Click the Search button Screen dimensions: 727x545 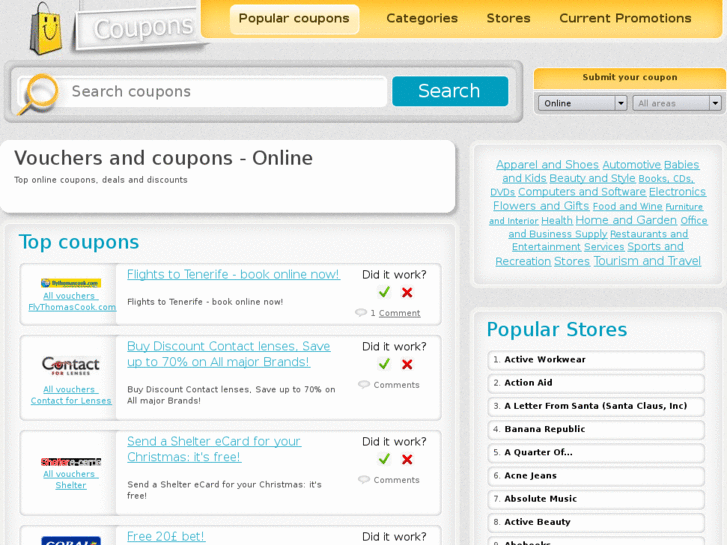tap(450, 91)
